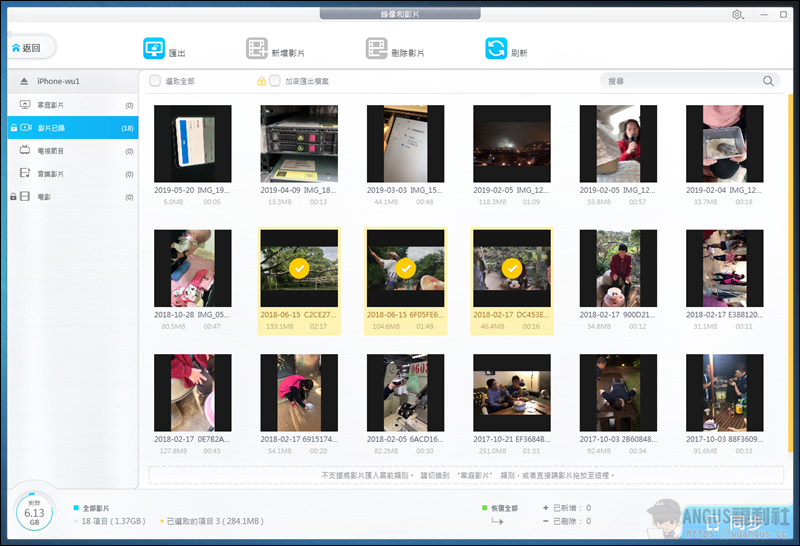The image size is (800, 546).
Task: Click the 刷新 refresh icon
Action: pos(496,49)
